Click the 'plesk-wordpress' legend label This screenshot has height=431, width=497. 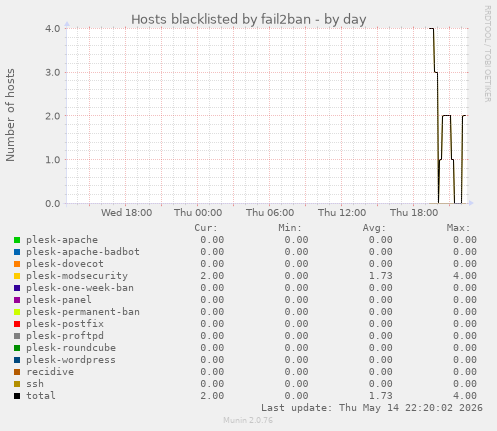tap(71, 360)
